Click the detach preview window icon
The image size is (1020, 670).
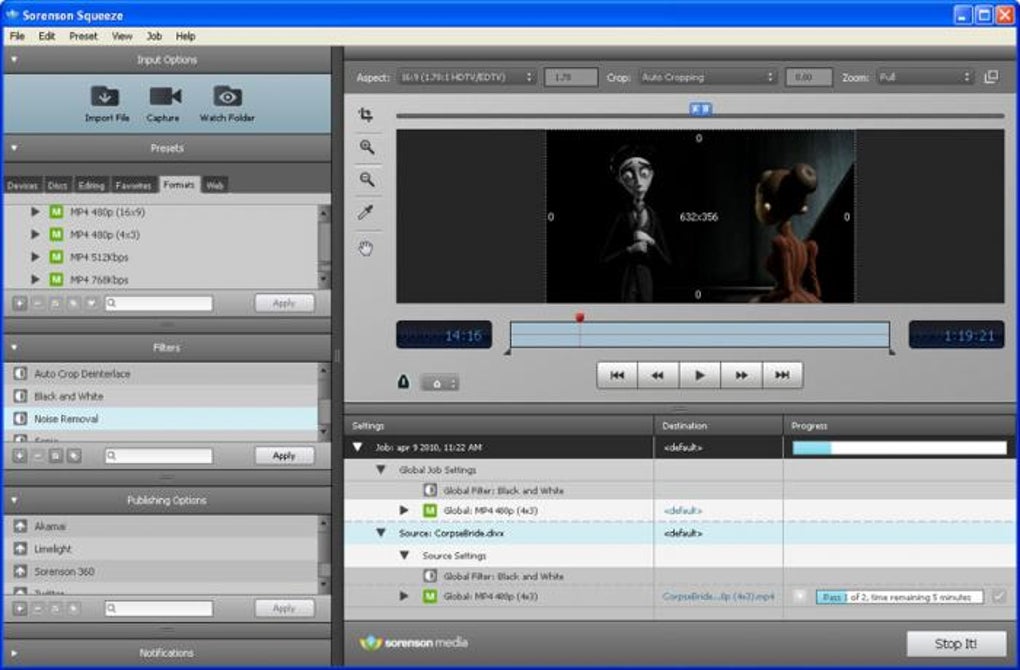click(991, 77)
